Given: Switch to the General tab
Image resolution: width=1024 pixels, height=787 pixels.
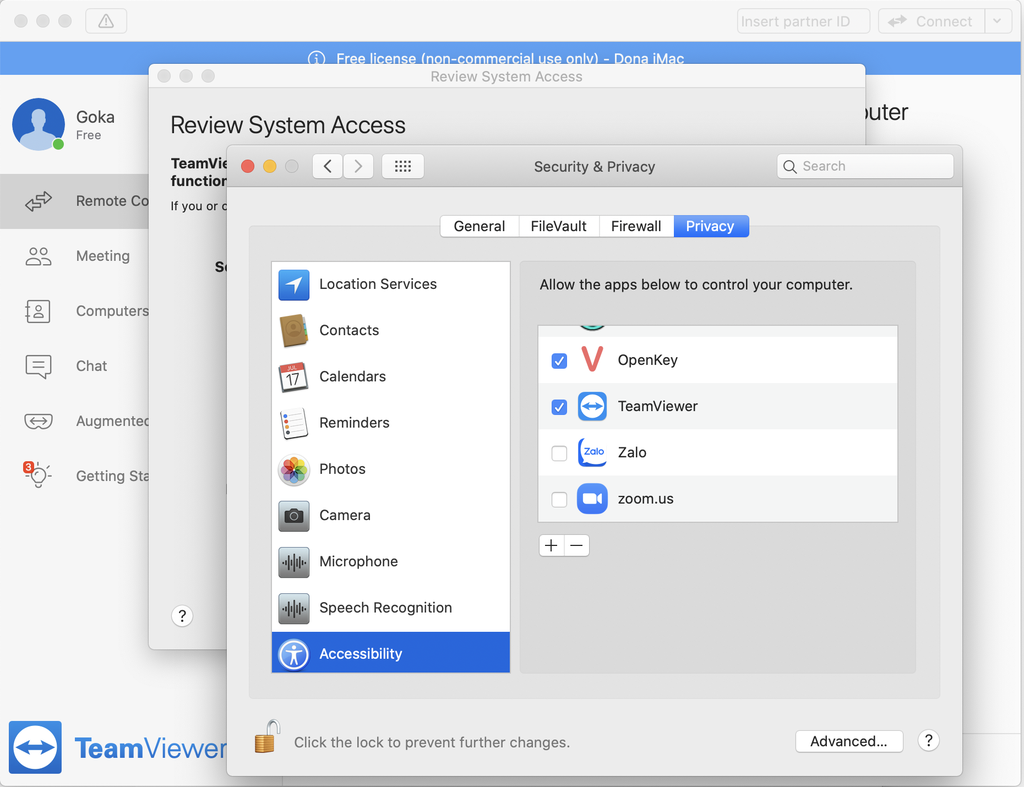Looking at the screenshot, I should 479,226.
